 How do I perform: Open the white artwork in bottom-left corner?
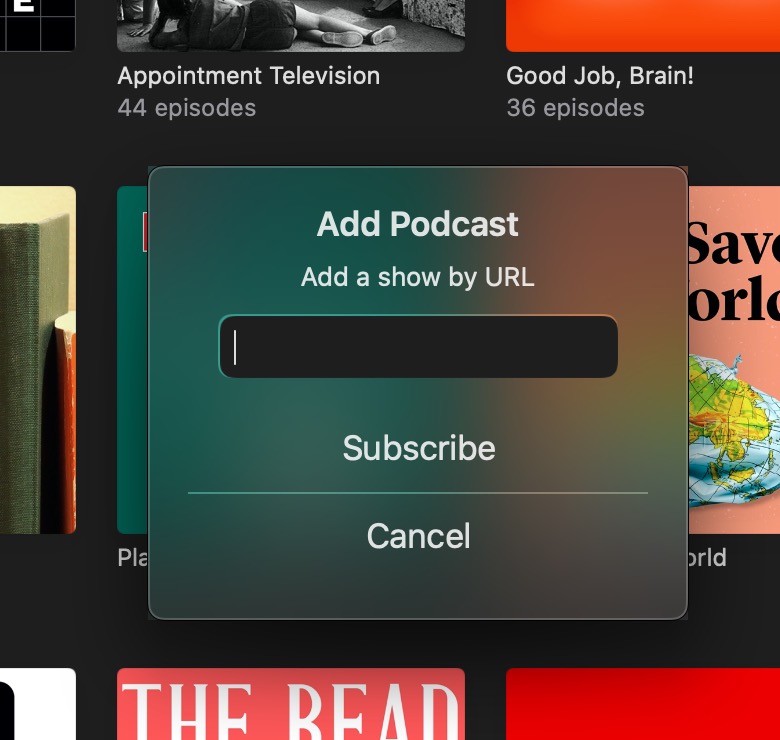coord(37,704)
